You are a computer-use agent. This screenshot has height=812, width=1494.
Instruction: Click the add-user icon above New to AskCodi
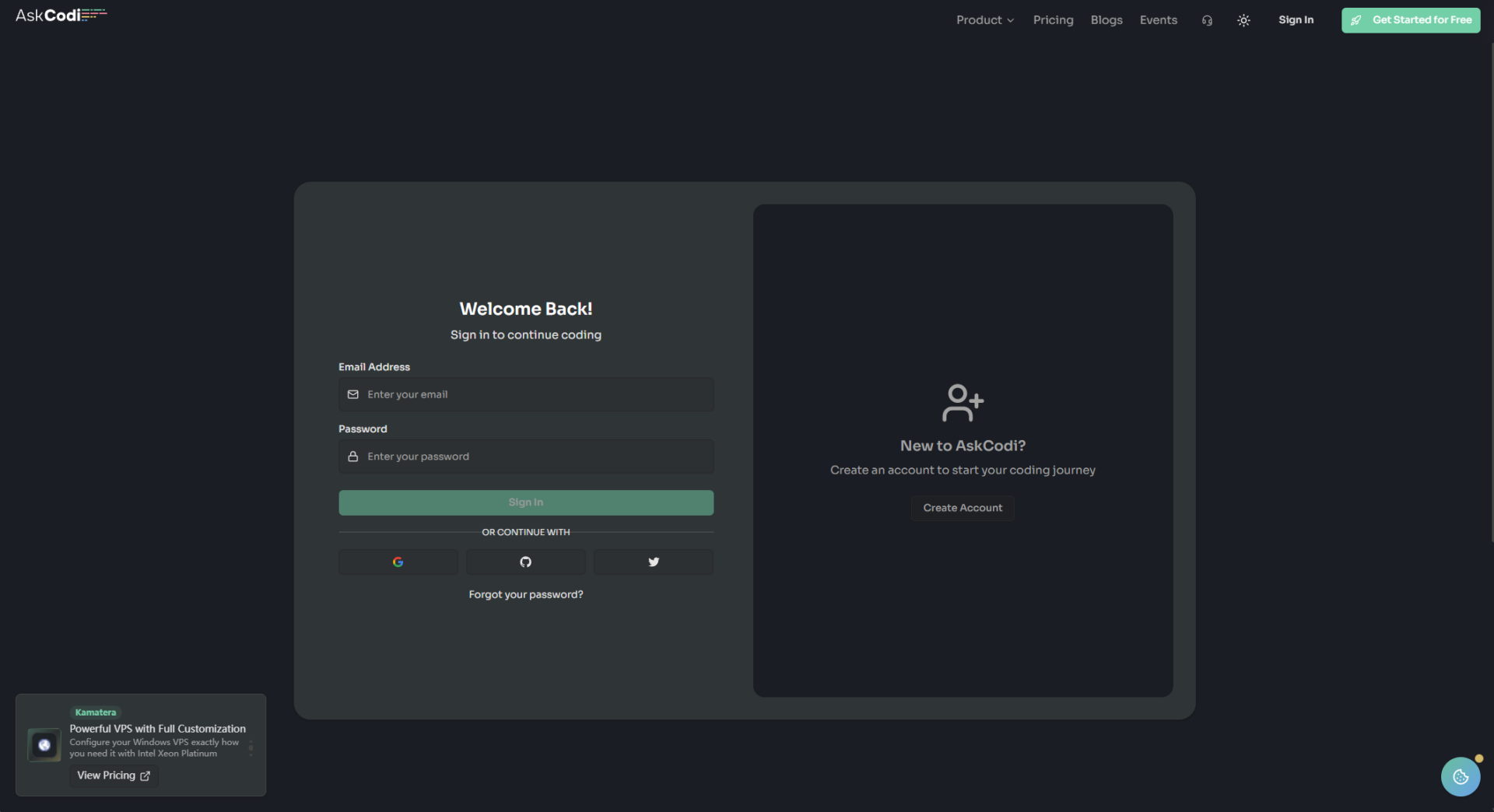[x=963, y=403]
